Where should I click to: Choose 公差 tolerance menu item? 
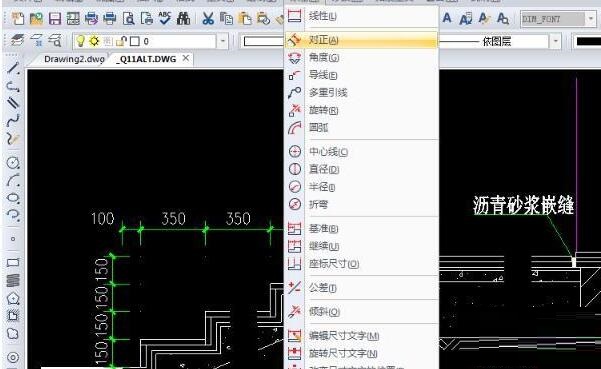click(x=361, y=288)
